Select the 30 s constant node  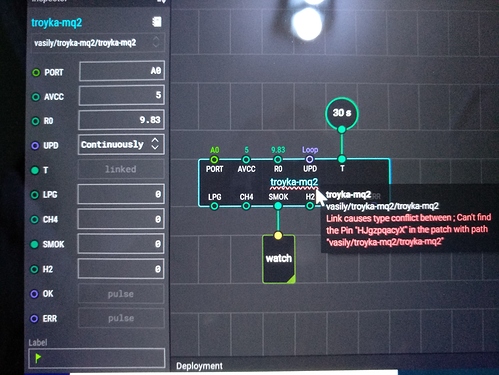coord(342,113)
